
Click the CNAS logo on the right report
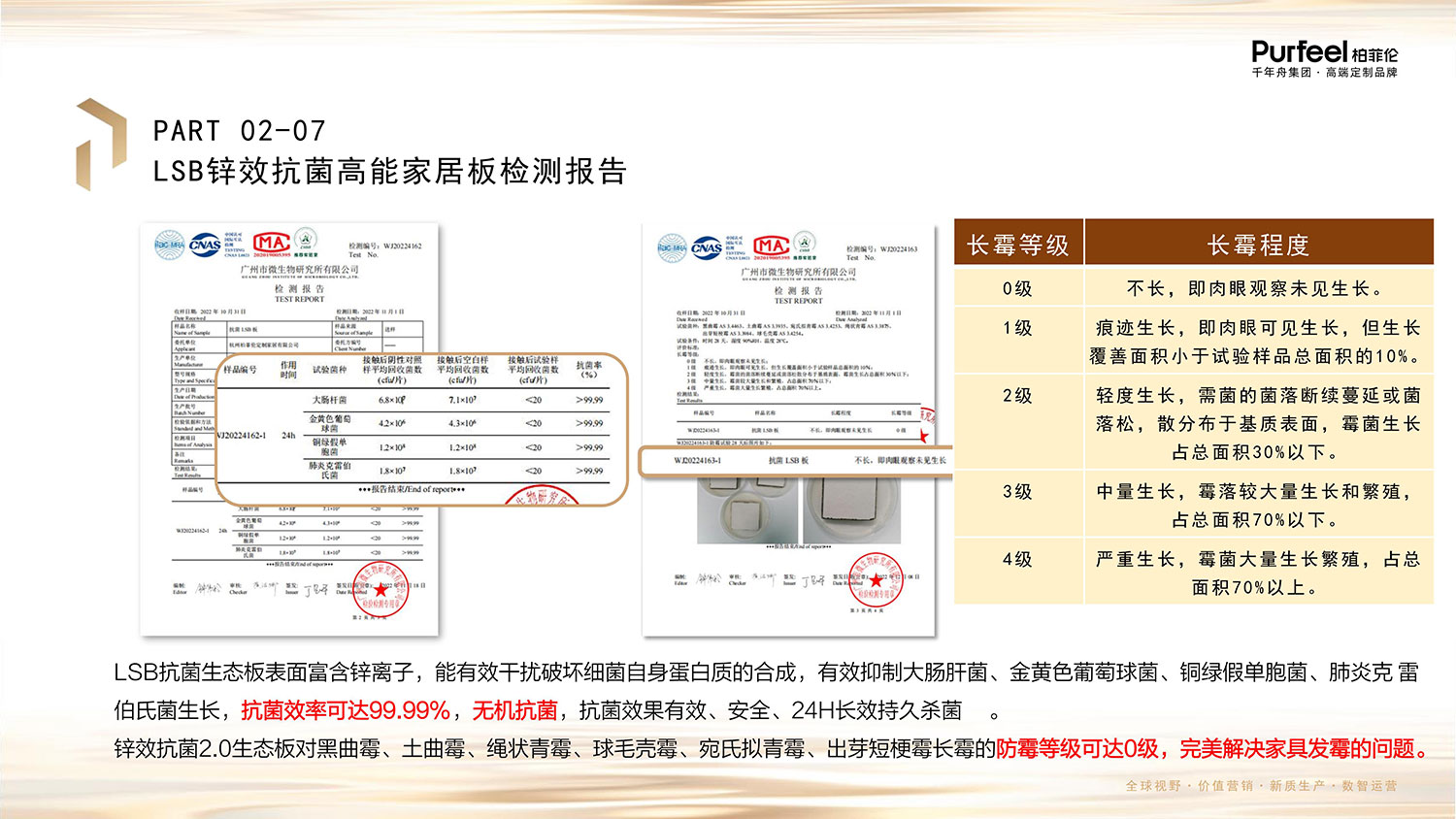click(x=707, y=248)
